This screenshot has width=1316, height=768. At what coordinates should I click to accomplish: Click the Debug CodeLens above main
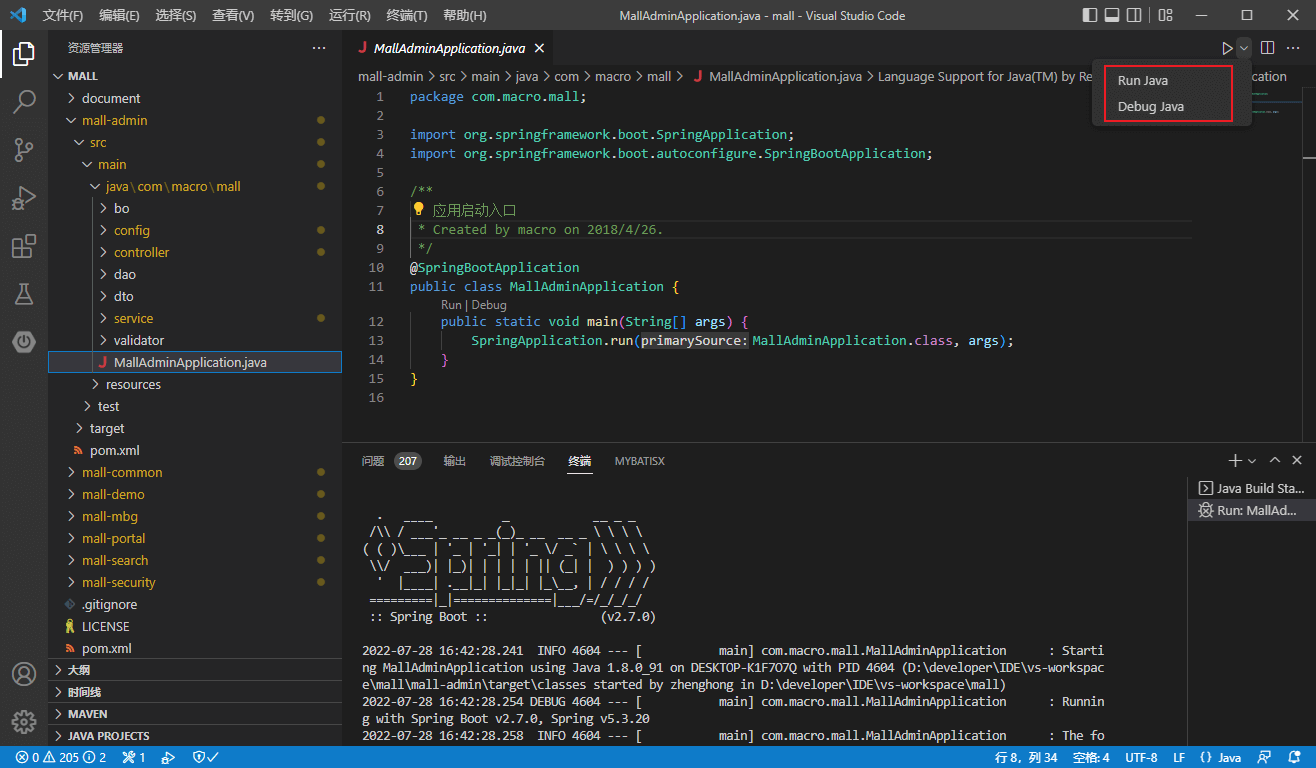coord(489,305)
